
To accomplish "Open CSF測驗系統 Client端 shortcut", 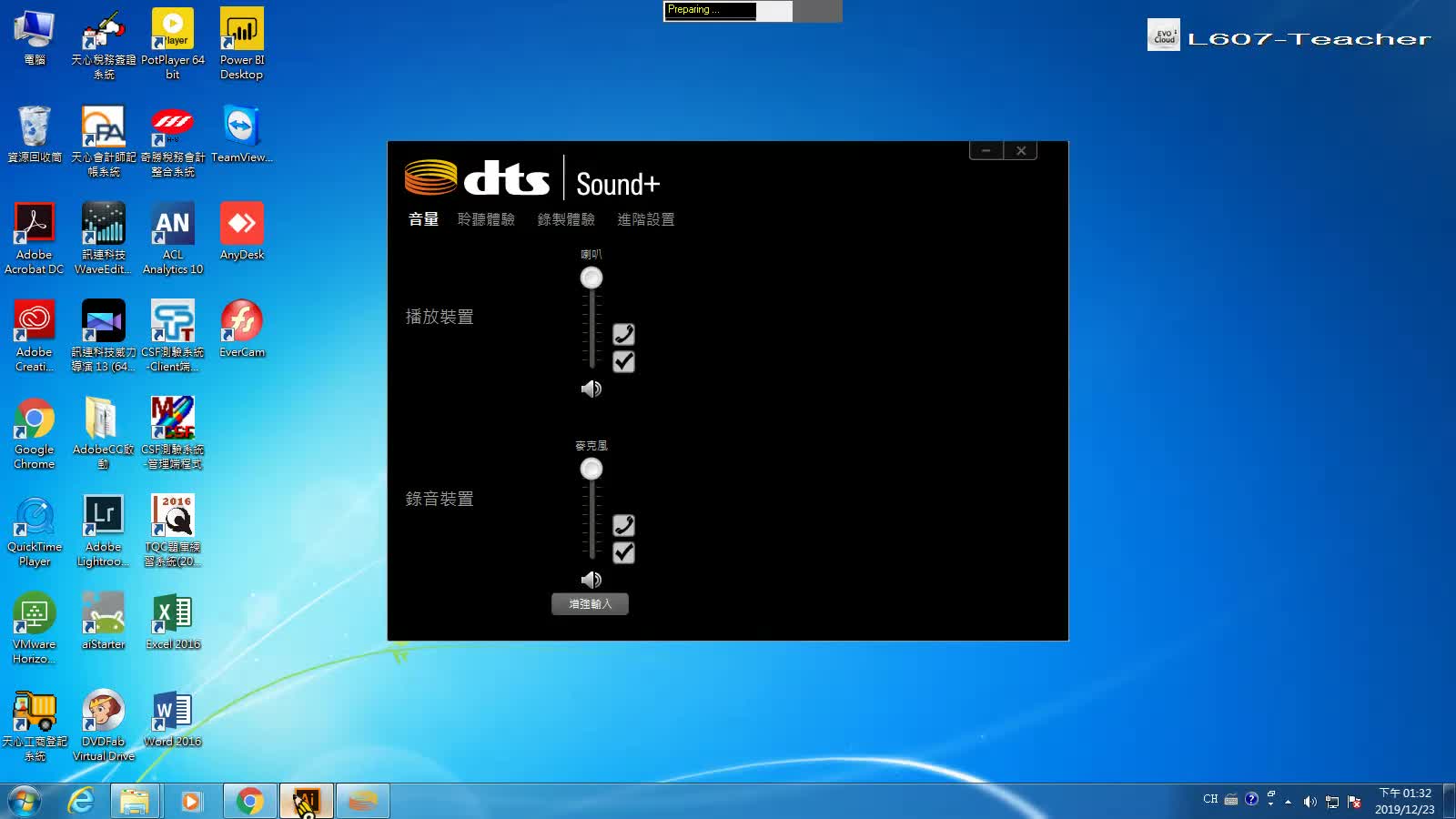I will (x=173, y=336).
